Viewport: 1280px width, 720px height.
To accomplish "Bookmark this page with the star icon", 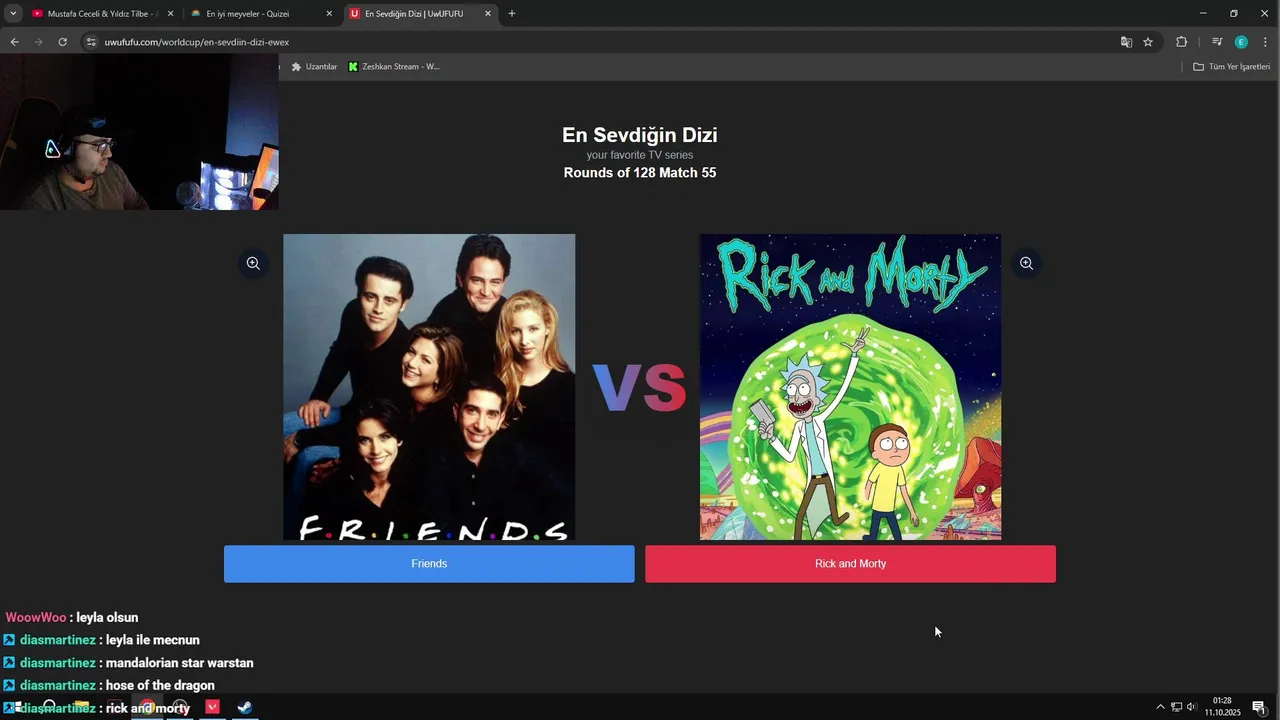I will (1148, 42).
